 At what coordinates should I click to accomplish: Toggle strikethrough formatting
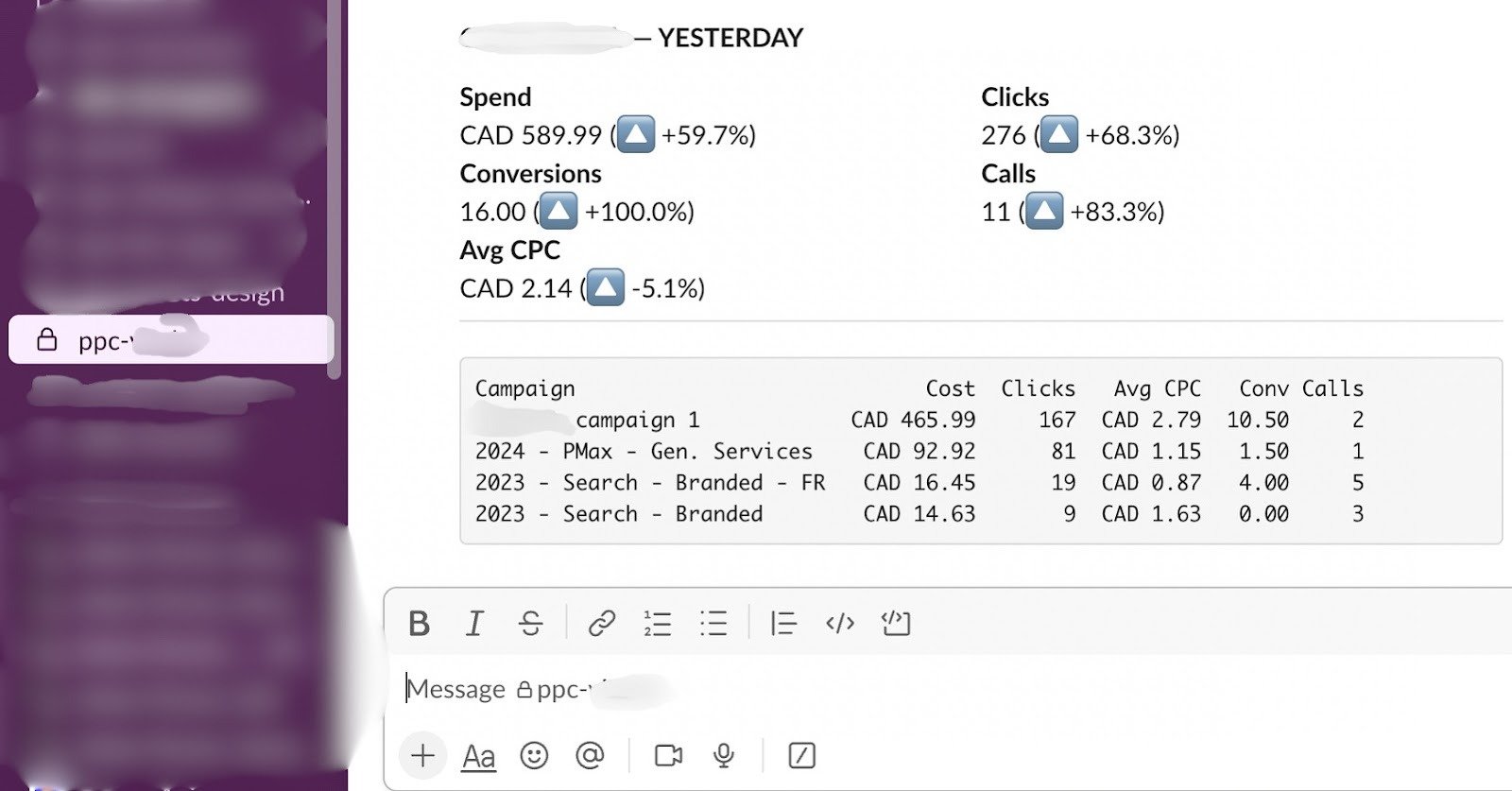pyautogui.click(x=530, y=624)
